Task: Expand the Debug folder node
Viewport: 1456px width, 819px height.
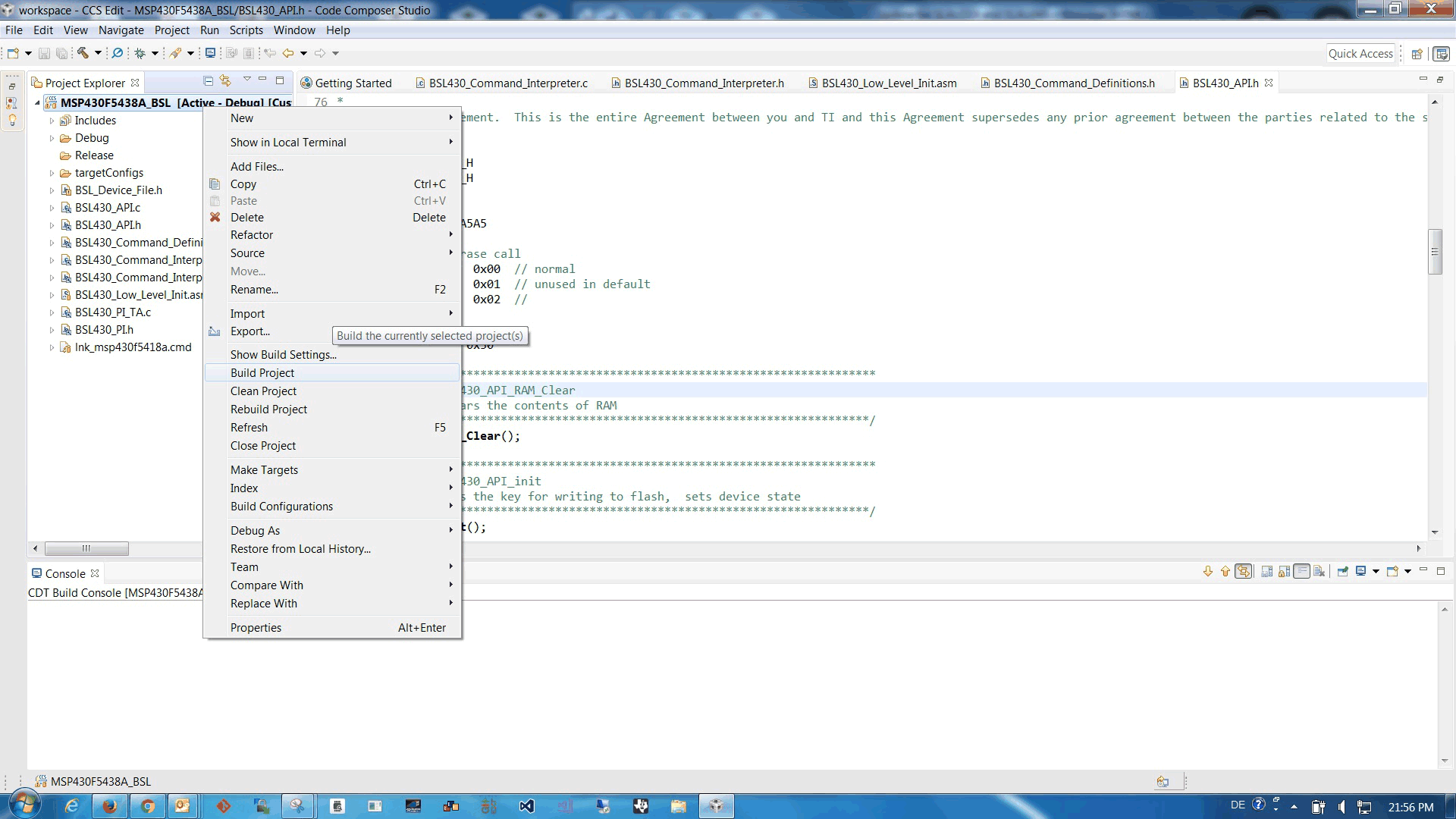Action: coord(52,138)
